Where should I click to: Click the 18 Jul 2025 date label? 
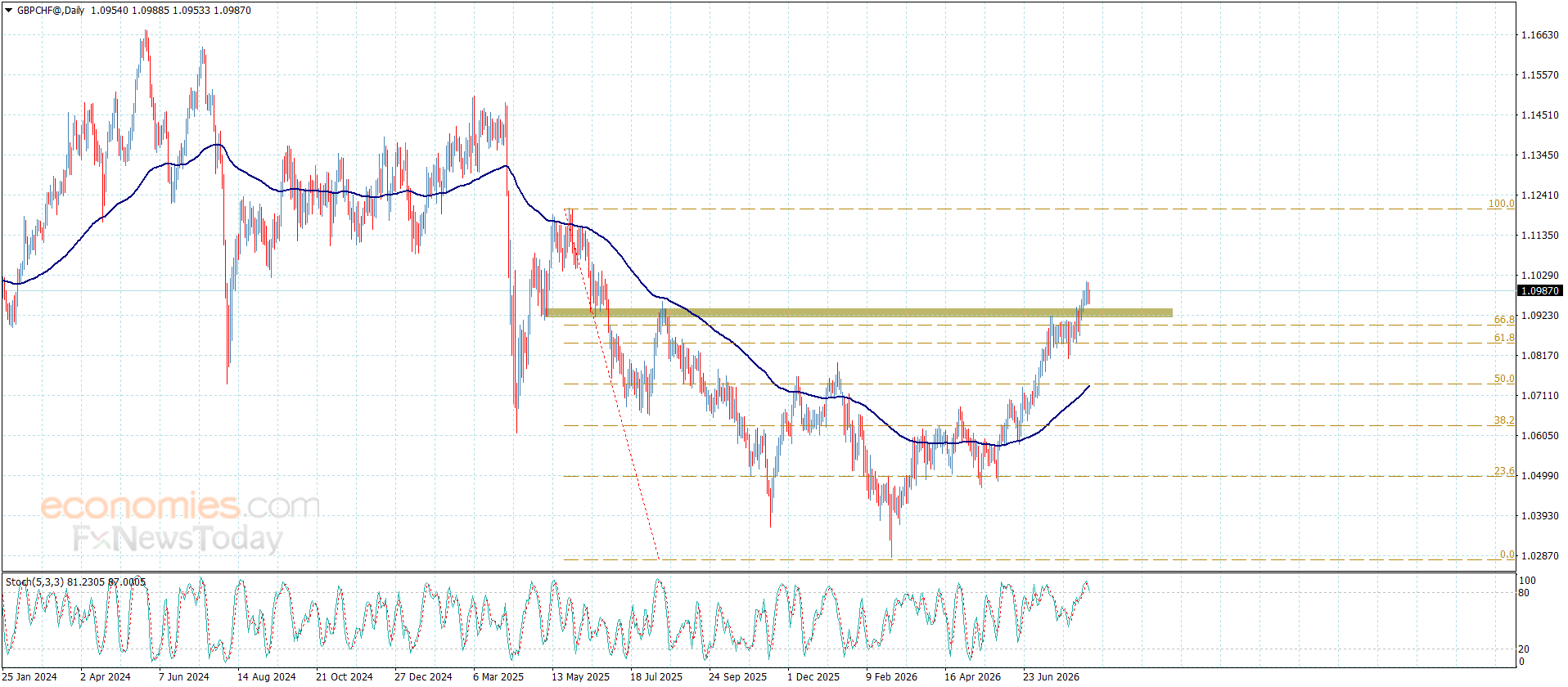pyautogui.click(x=656, y=677)
